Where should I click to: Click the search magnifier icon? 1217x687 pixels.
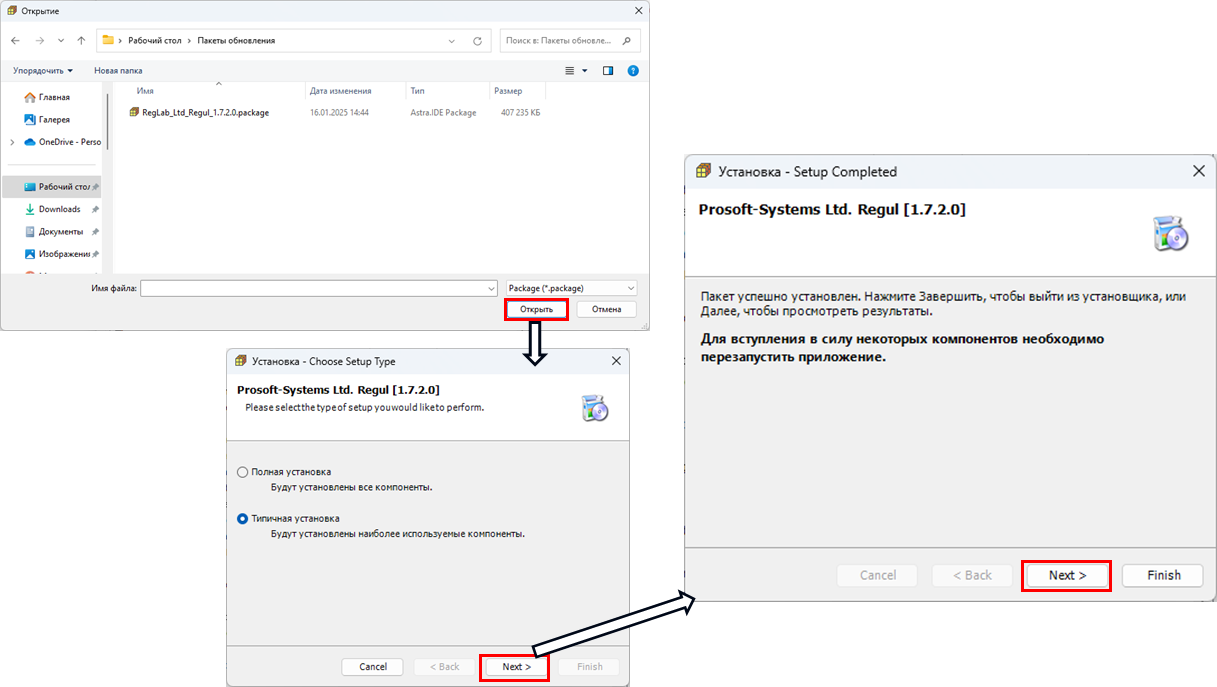[x=627, y=41]
